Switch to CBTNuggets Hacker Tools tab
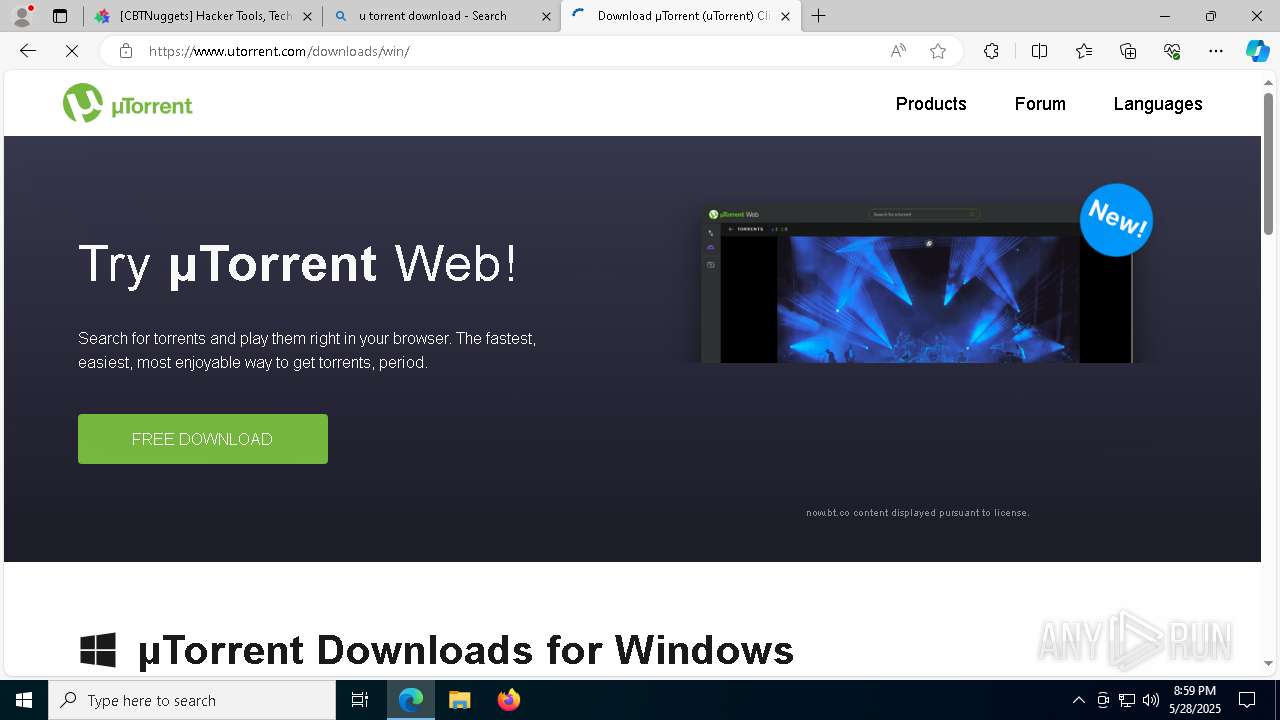1280x720 pixels. [202, 16]
